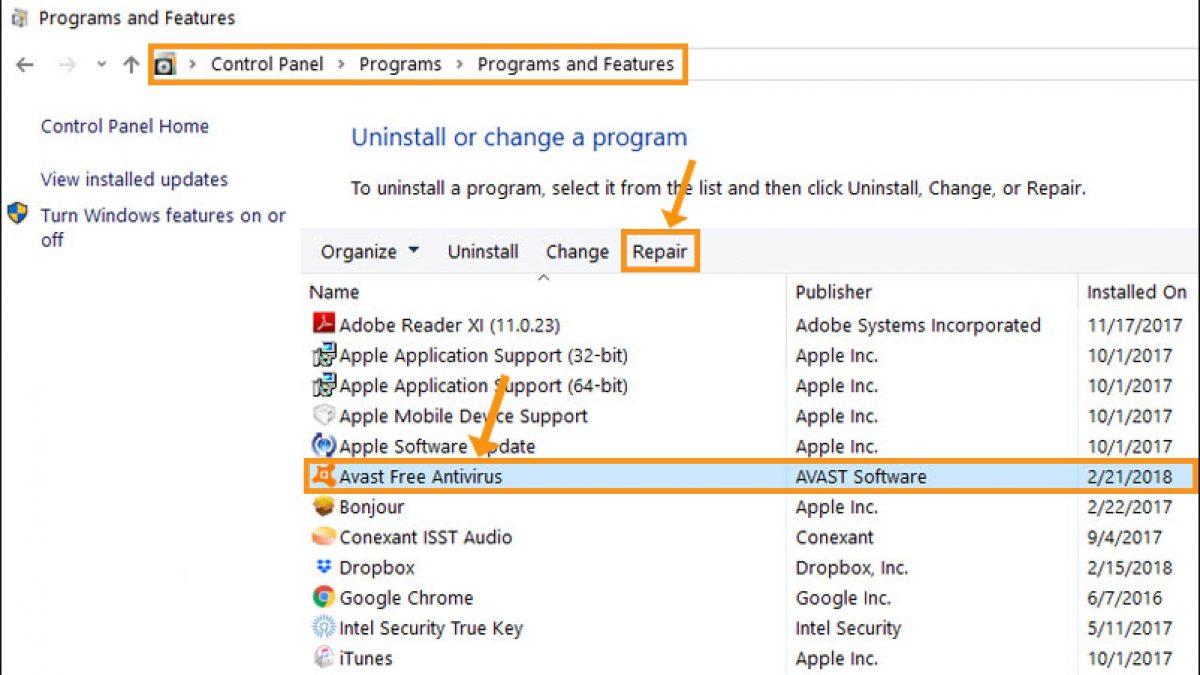Click the Google Chrome program icon
This screenshot has width=1200, height=675.
tap(323, 598)
